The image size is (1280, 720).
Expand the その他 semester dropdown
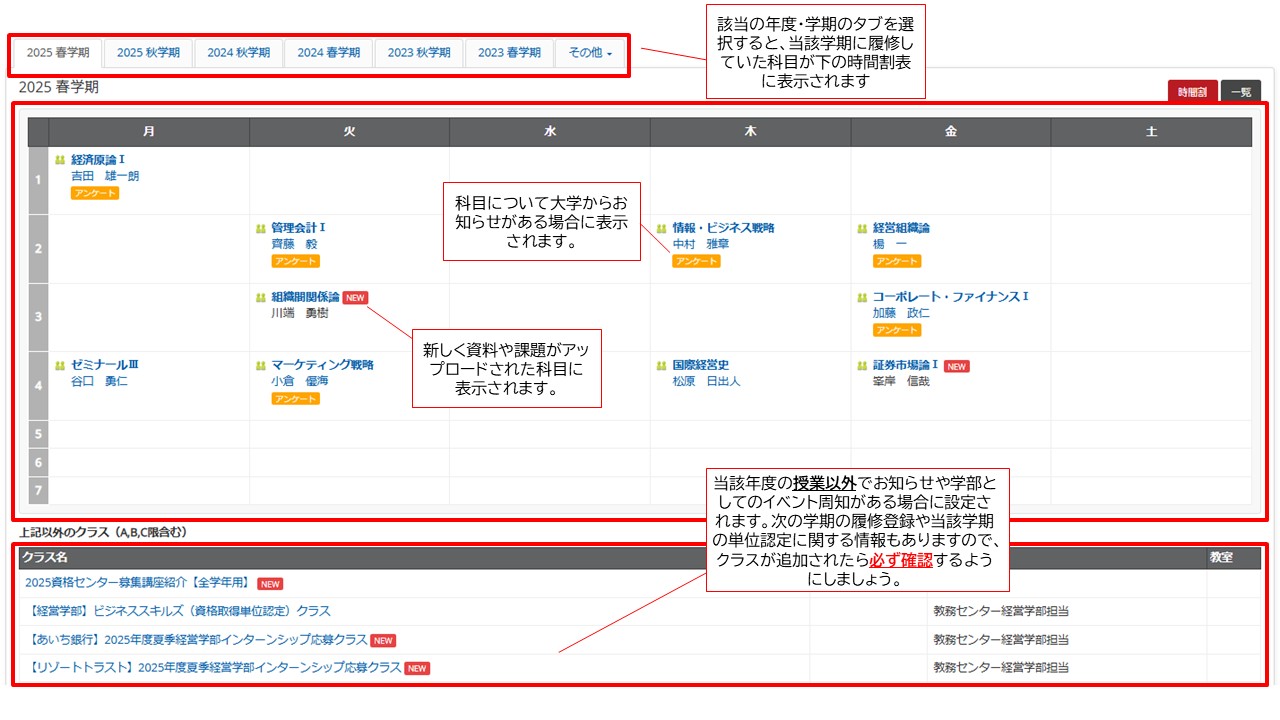(x=590, y=53)
